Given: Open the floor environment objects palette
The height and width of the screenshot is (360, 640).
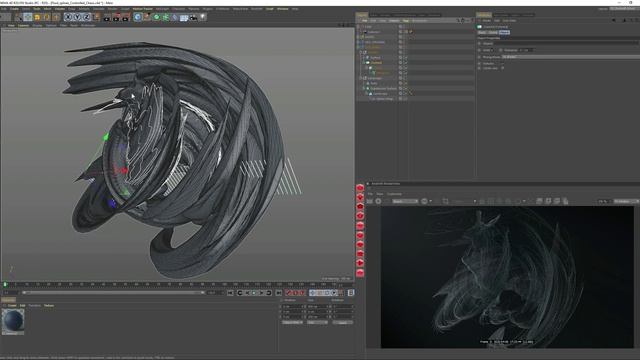Looking at the screenshot, I should point(184,17).
